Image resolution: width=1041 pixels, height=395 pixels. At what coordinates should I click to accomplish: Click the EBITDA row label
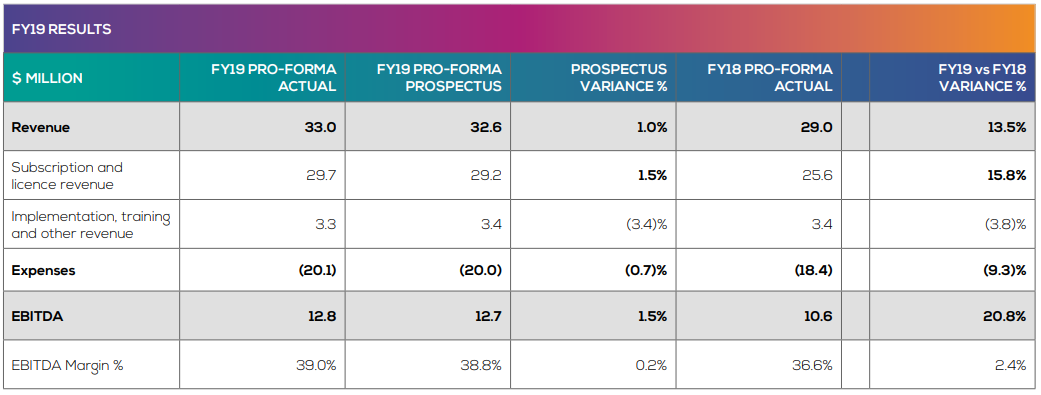(37, 317)
